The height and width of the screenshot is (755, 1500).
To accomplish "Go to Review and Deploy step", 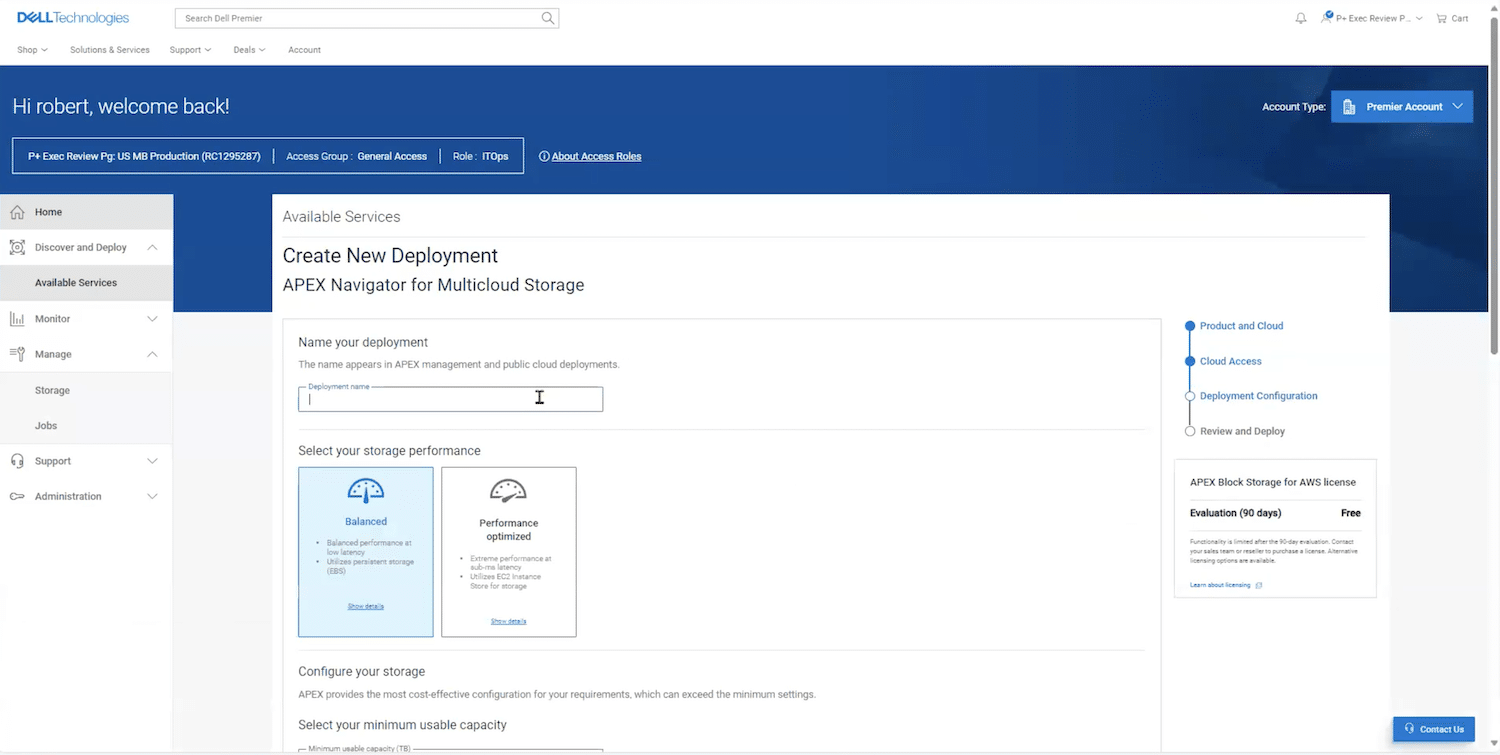I will 1242,431.
